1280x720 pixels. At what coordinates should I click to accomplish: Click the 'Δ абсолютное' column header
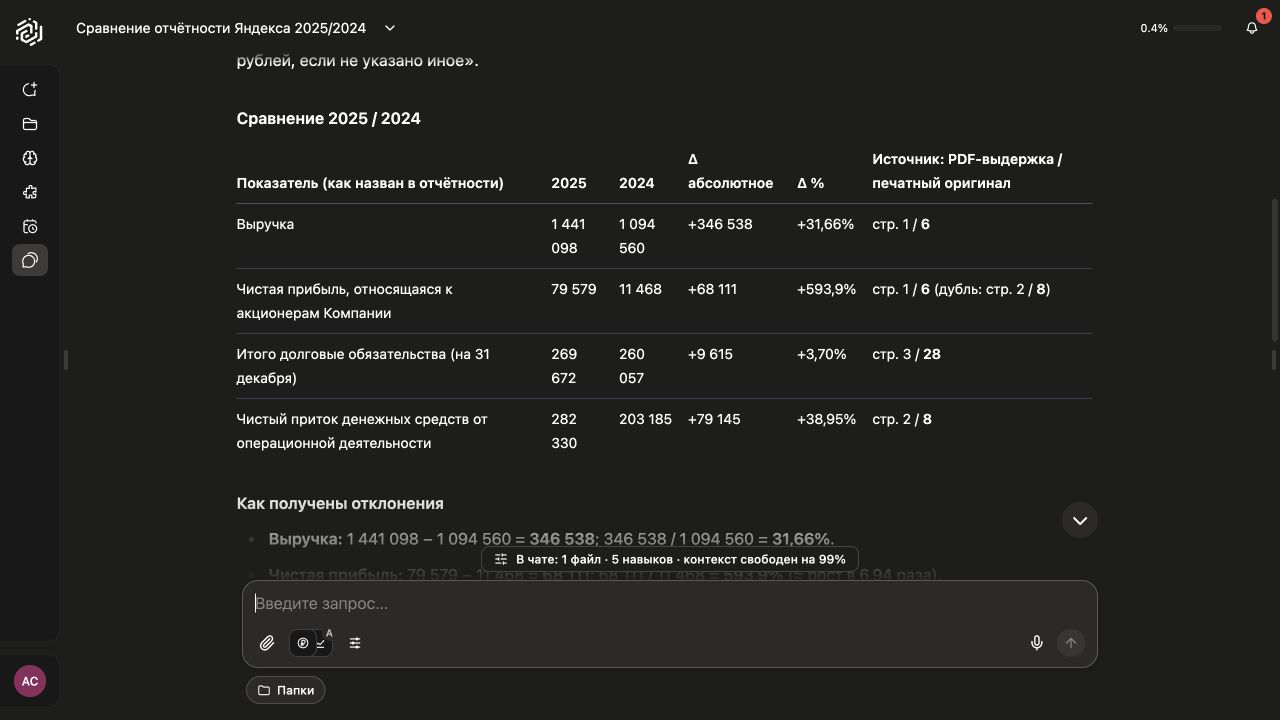pos(731,171)
